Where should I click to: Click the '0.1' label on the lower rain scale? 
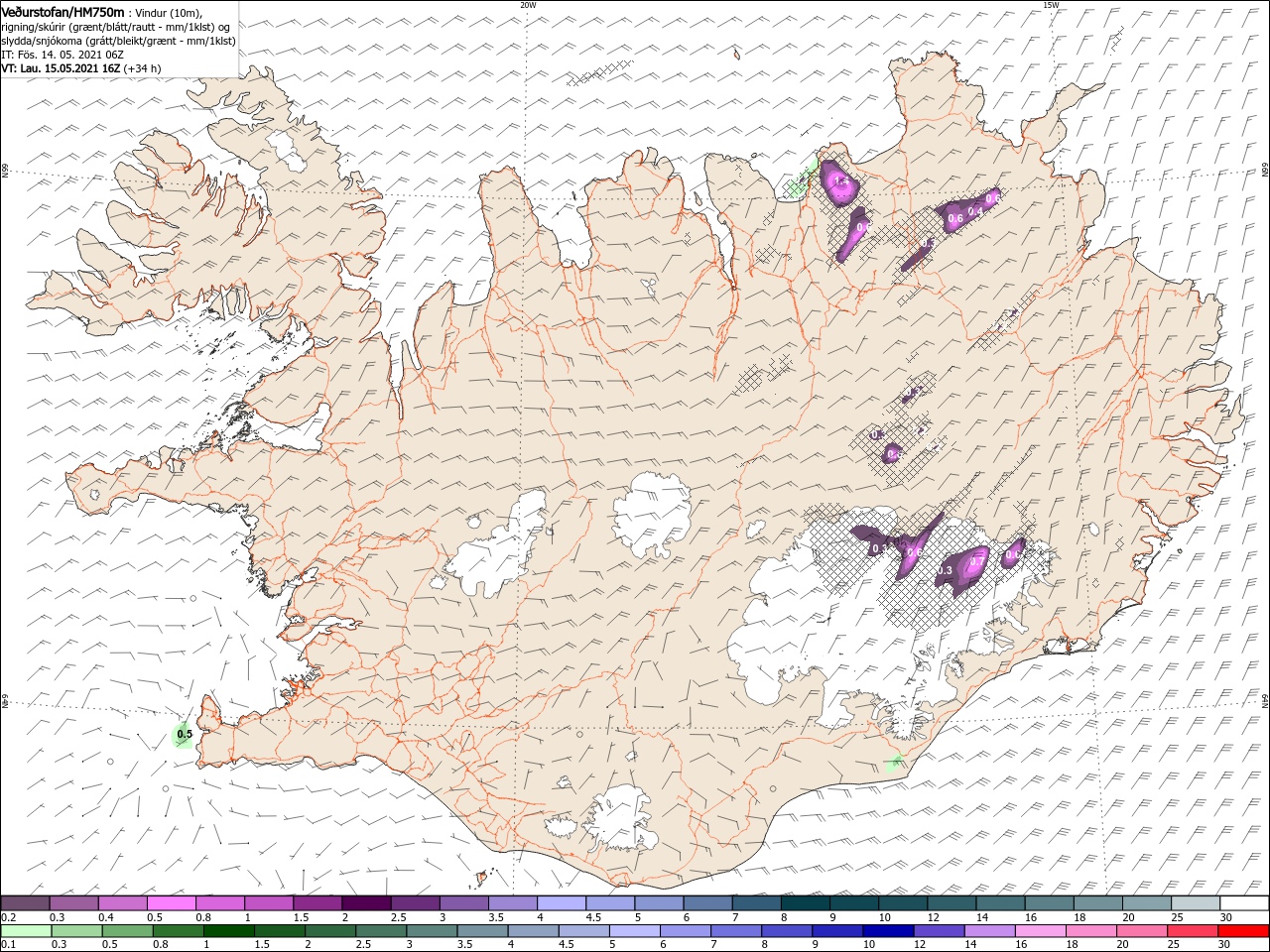point(9,945)
